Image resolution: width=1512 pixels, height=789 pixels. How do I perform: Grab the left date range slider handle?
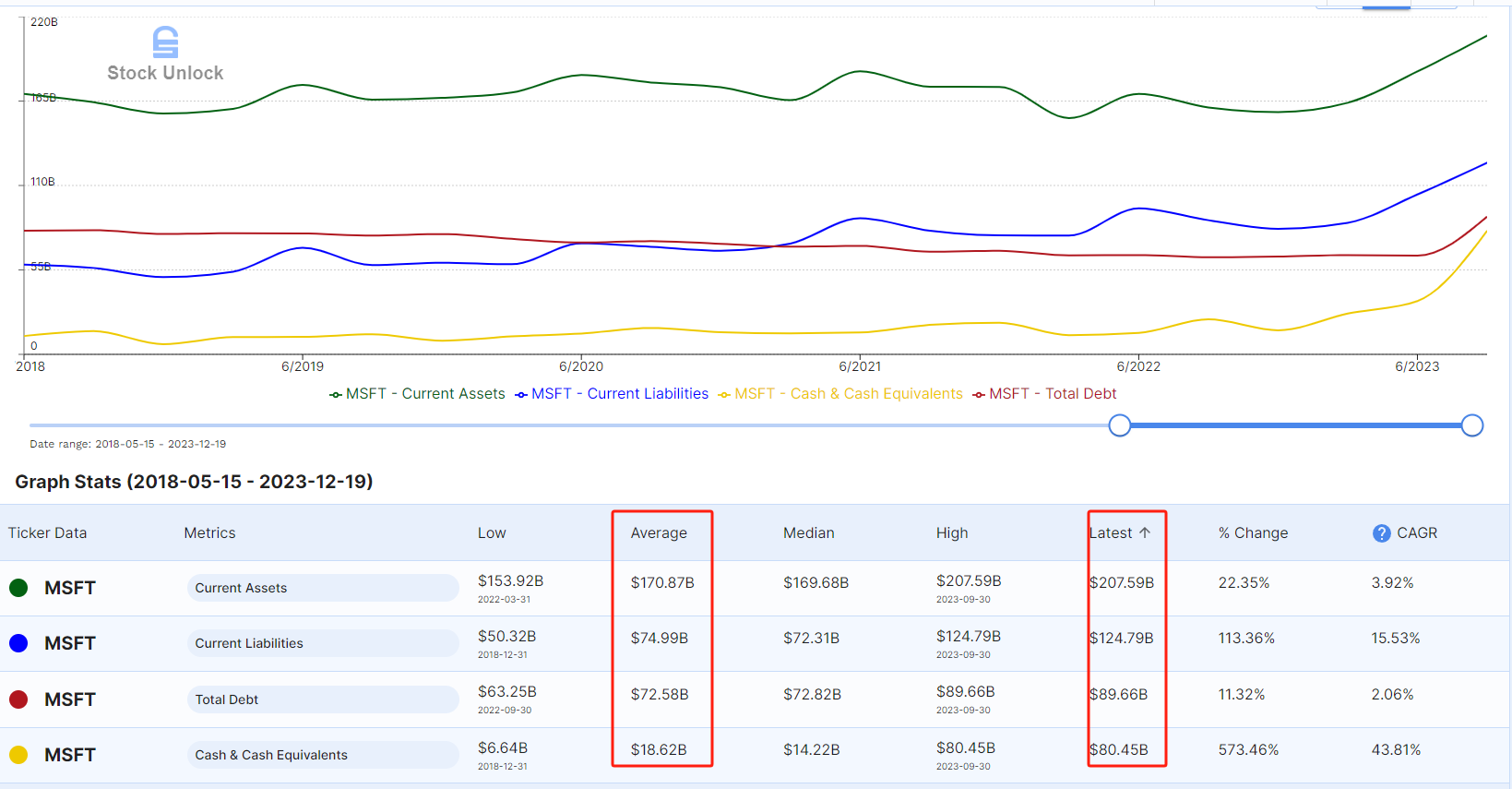point(1119,425)
